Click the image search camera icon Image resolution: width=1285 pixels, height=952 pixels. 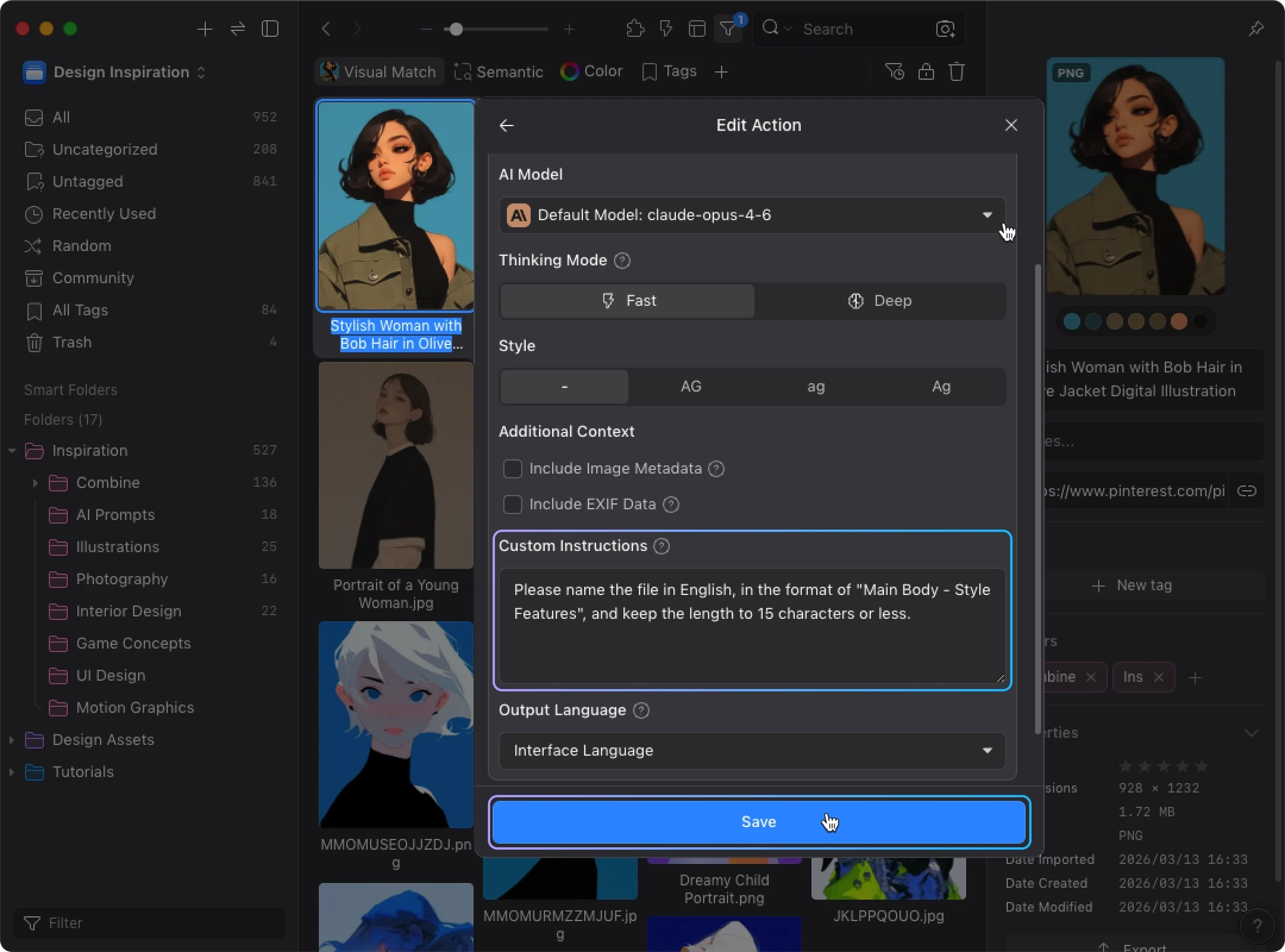point(945,29)
